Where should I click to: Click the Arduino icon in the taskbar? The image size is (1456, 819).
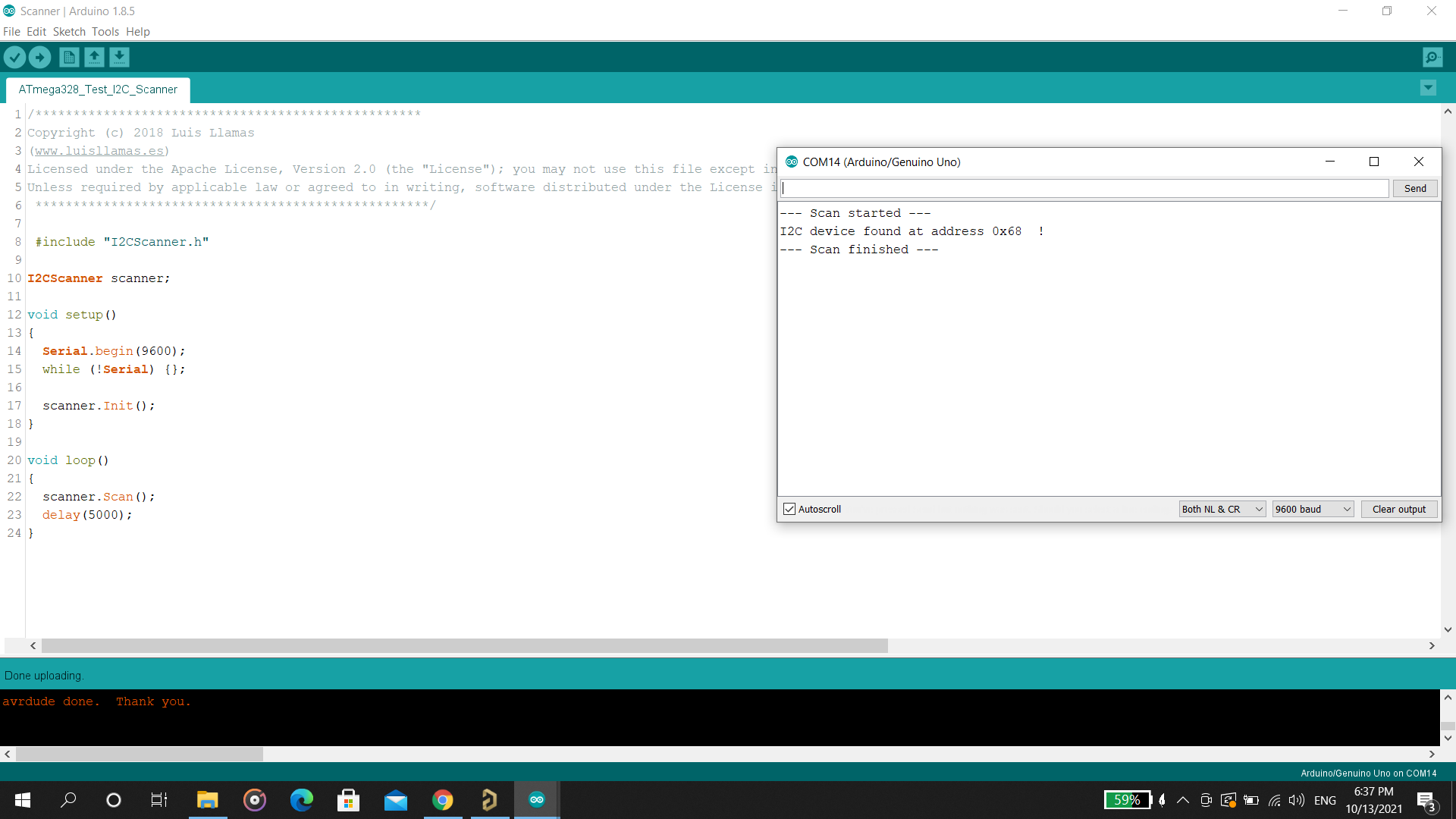click(536, 799)
